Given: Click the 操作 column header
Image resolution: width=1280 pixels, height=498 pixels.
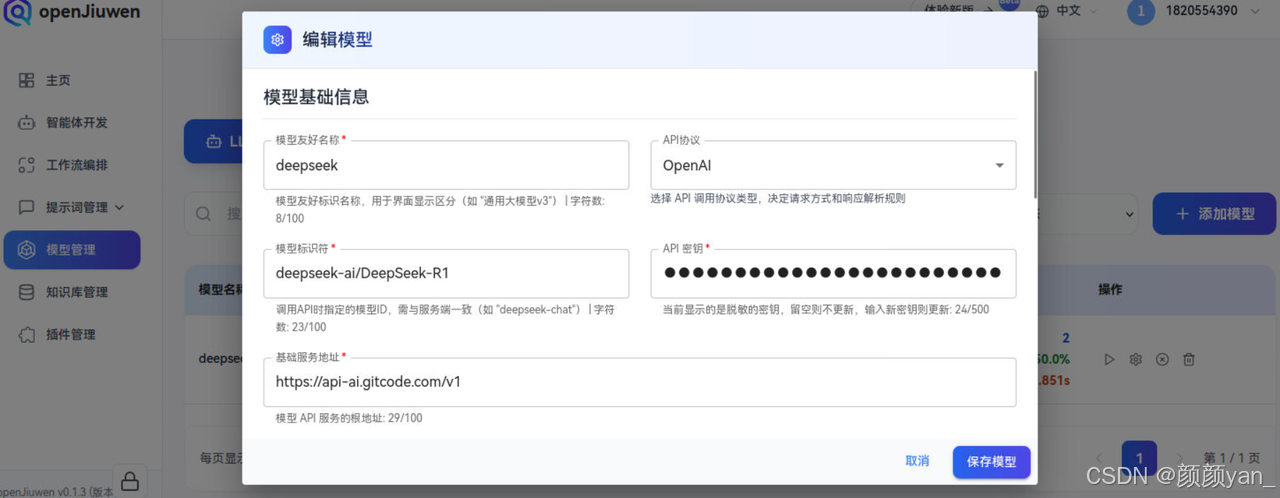Looking at the screenshot, I should [1110, 289].
